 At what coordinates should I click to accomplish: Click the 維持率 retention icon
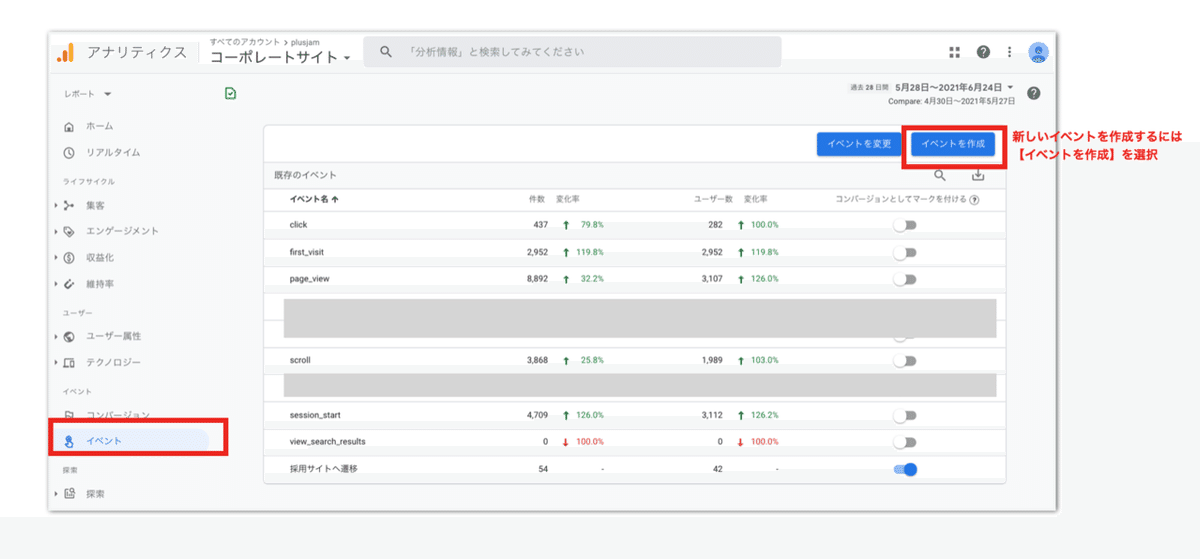[x=69, y=284]
